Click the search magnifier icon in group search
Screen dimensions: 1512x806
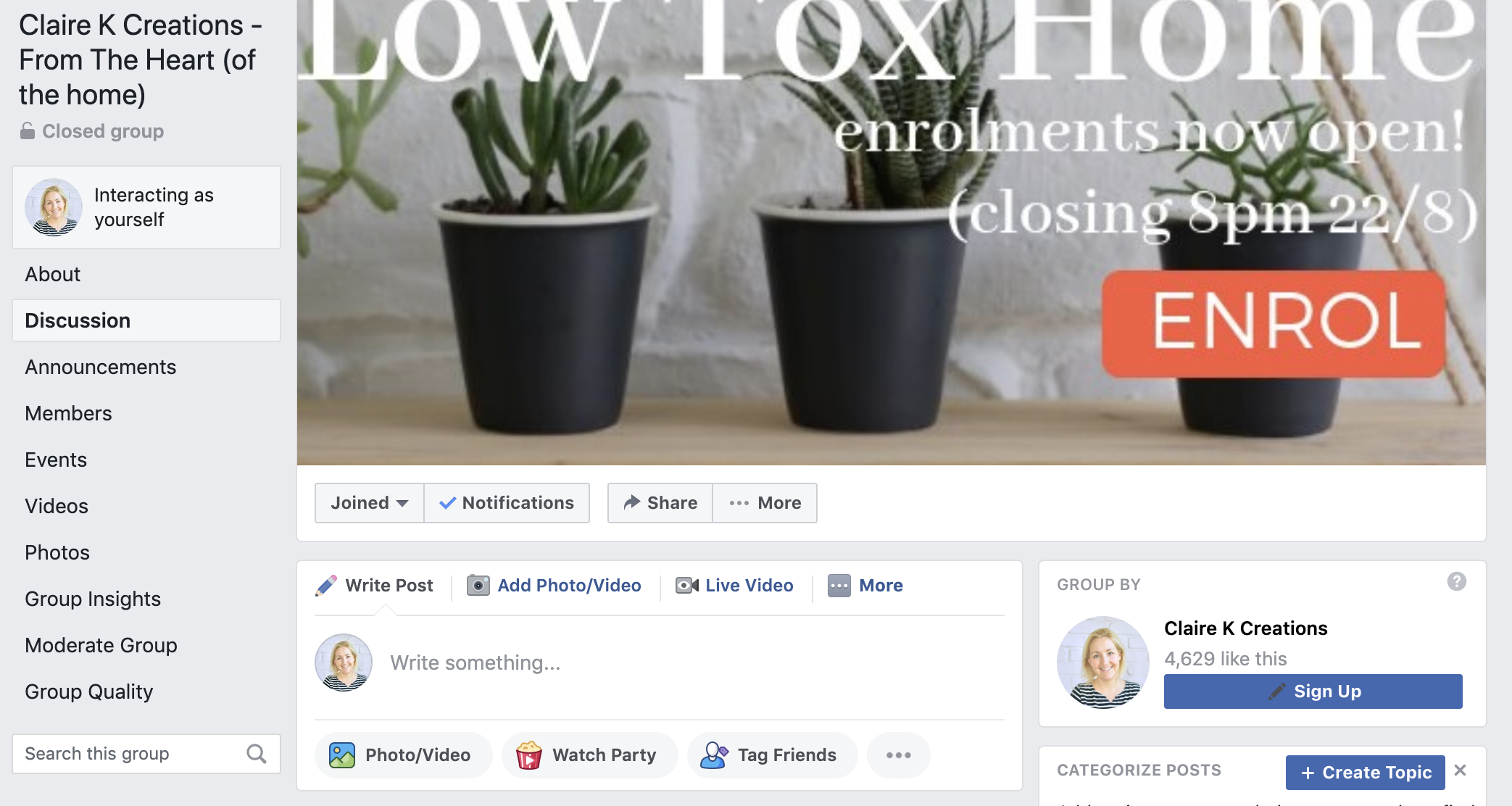pyautogui.click(x=257, y=754)
